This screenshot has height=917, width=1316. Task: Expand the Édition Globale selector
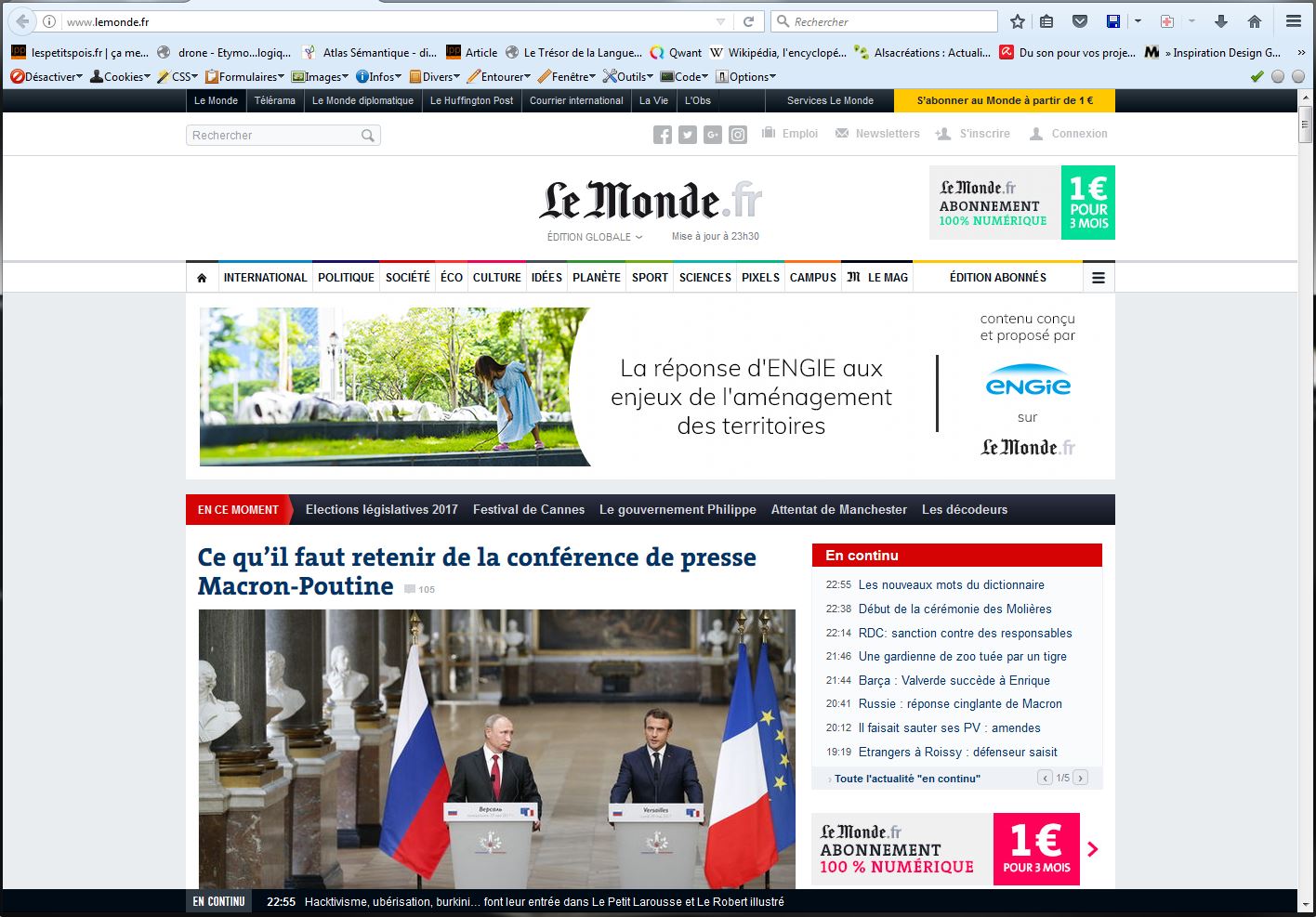(x=595, y=237)
